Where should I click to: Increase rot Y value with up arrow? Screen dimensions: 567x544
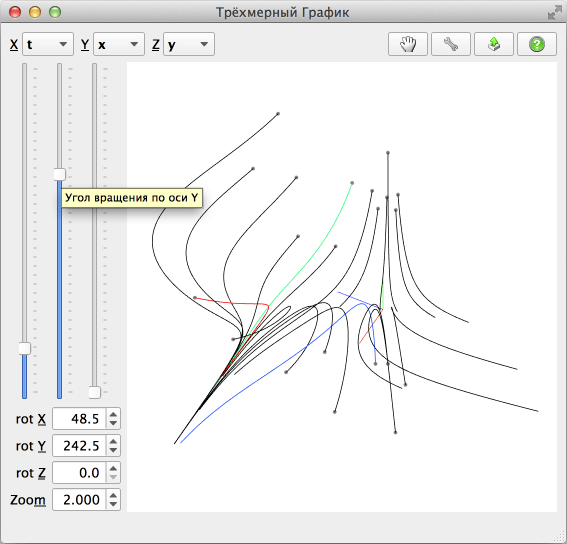[x=113, y=442]
